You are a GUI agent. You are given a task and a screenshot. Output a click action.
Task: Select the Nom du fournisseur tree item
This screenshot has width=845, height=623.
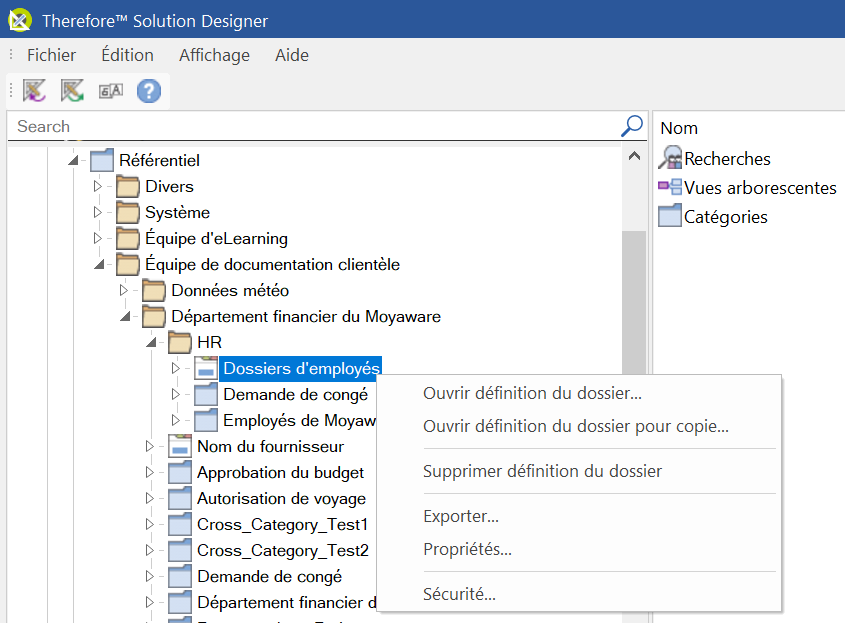point(270,446)
